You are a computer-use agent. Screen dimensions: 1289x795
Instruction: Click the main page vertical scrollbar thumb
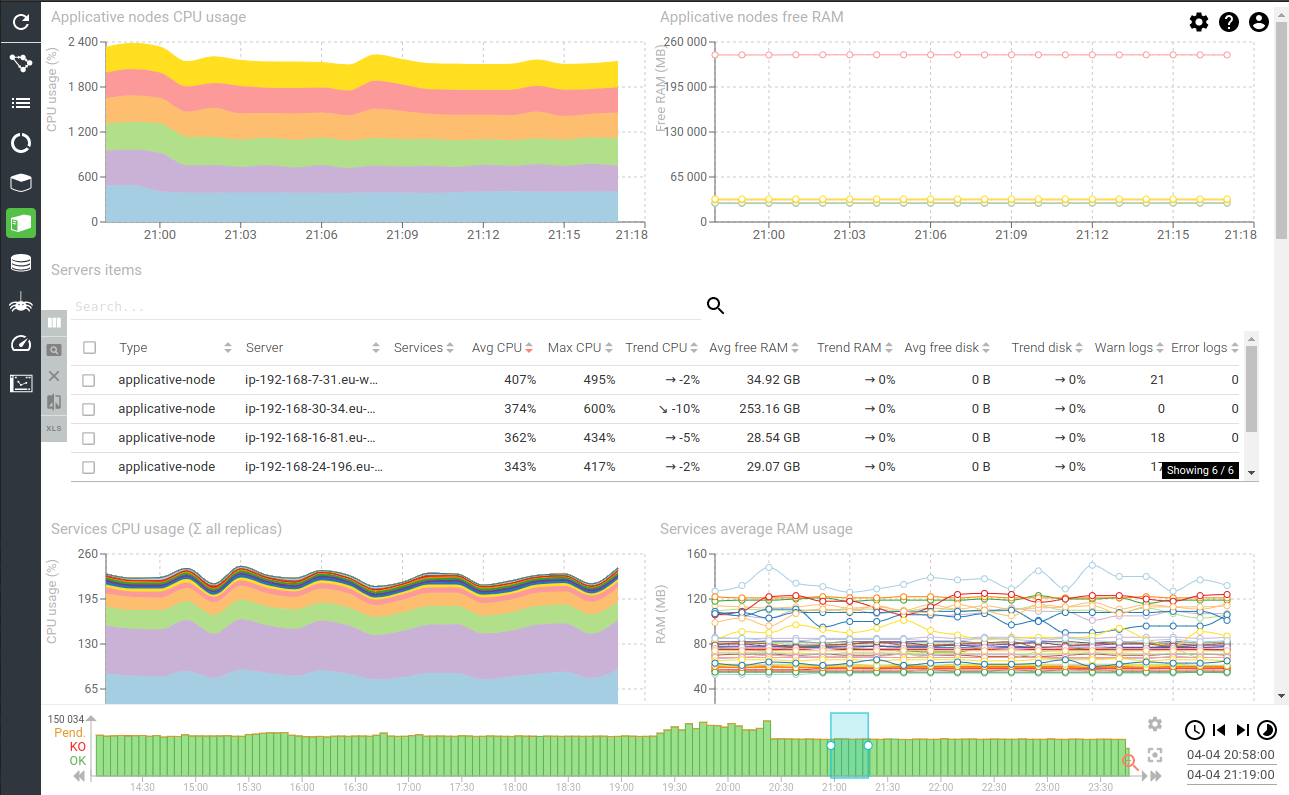(x=1281, y=130)
